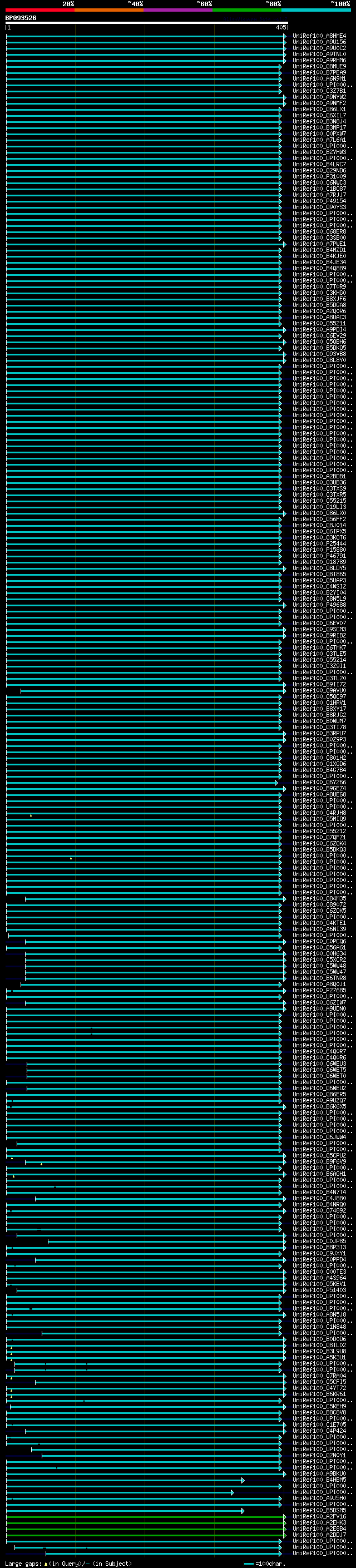
Task: Select hit label UniRef100_B6K6X5
Action: (x=319, y=1106)
